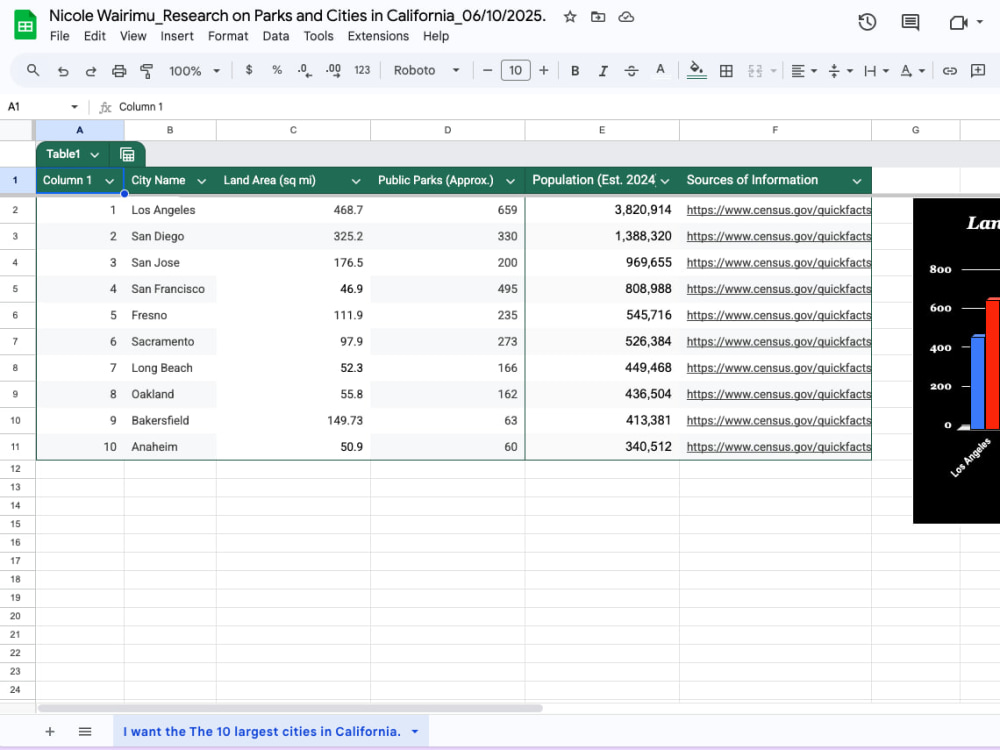Open the census link for Los Angeles
Viewport: 1000px width, 750px height.
779,210
